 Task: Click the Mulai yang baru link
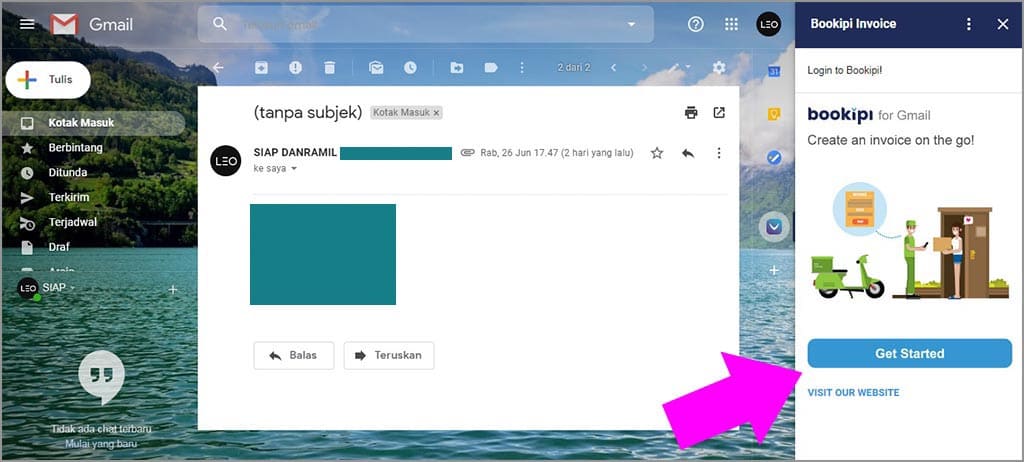[101, 444]
